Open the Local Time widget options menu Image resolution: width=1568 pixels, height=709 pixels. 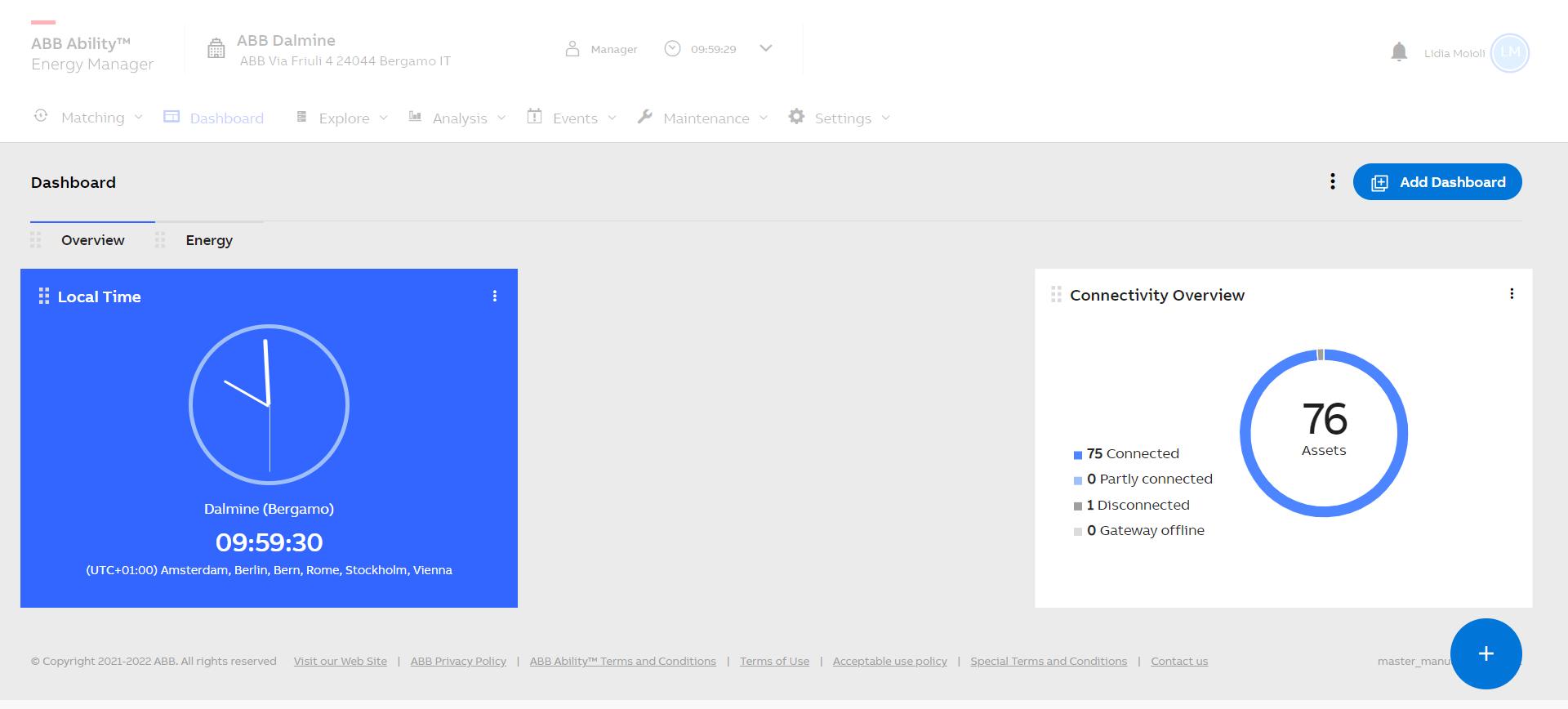(495, 296)
